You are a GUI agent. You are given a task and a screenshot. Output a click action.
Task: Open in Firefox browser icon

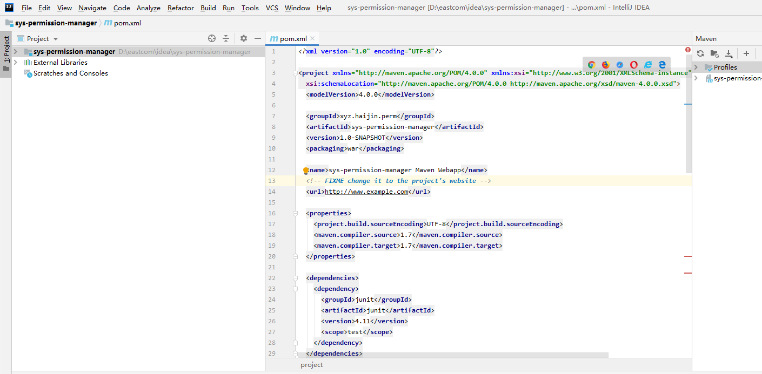pos(606,64)
